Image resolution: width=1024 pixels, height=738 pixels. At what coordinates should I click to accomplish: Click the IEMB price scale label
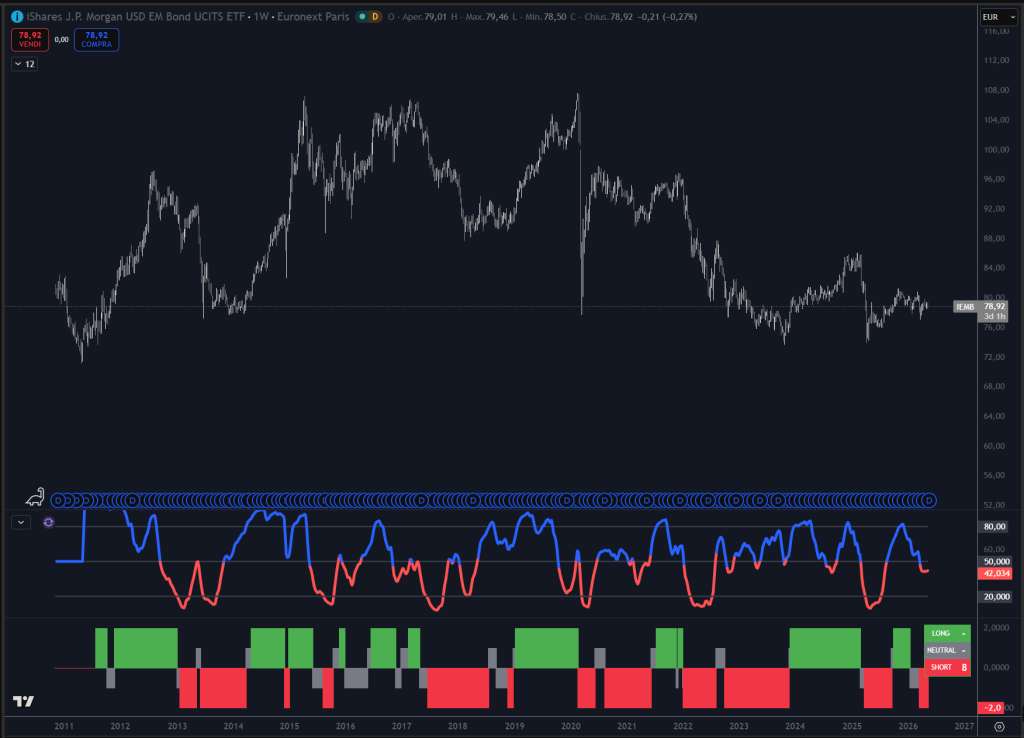coord(965,307)
